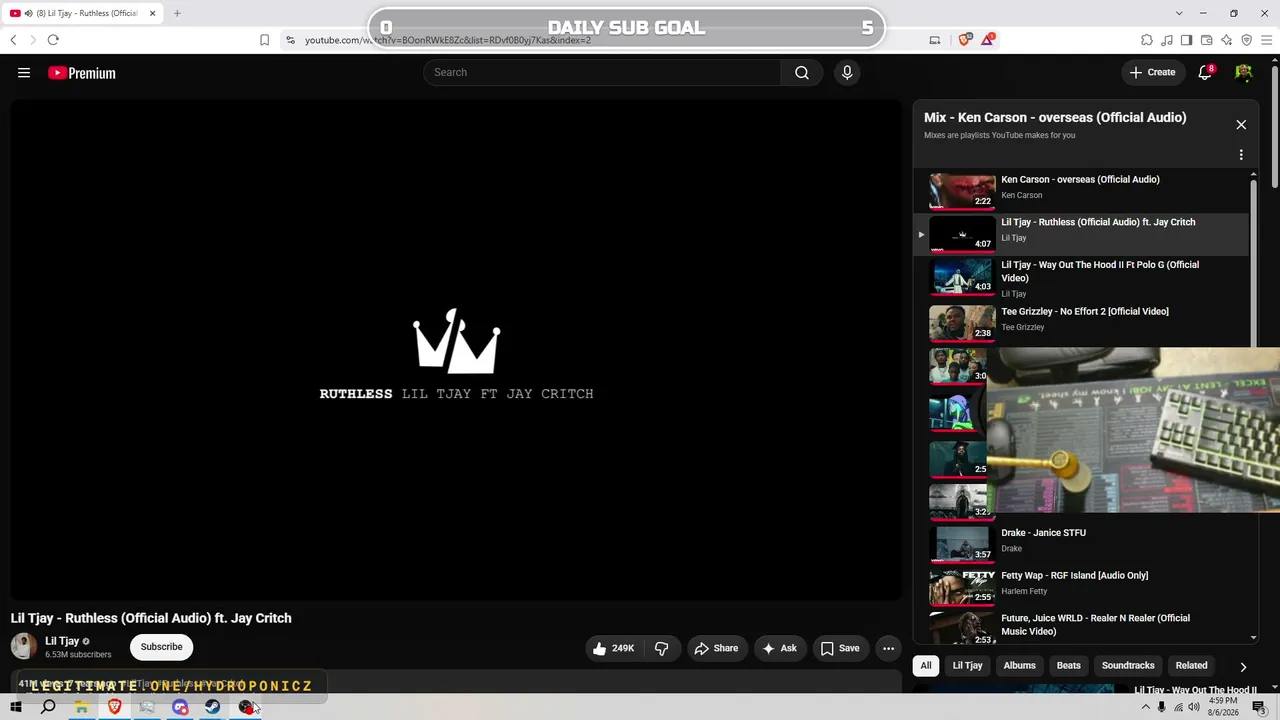The height and width of the screenshot is (720, 1280).
Task: Open YouTube notifications bell
Action: [x=1205, y=72]
